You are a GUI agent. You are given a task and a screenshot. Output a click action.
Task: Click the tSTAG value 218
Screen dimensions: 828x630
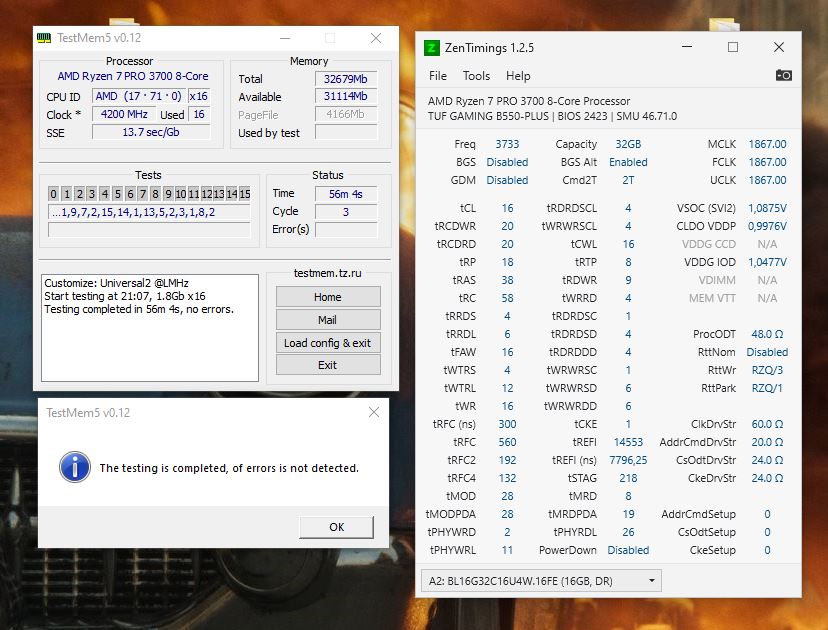coord(628,478)
